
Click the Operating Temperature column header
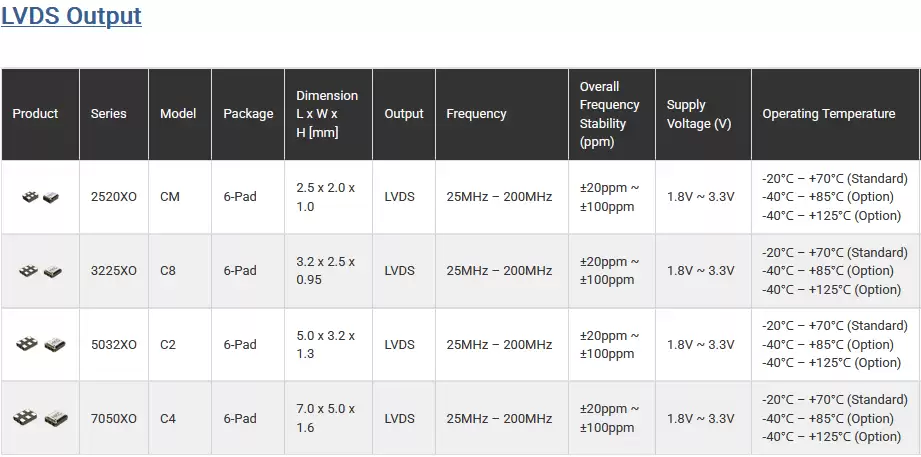(835, 114)
